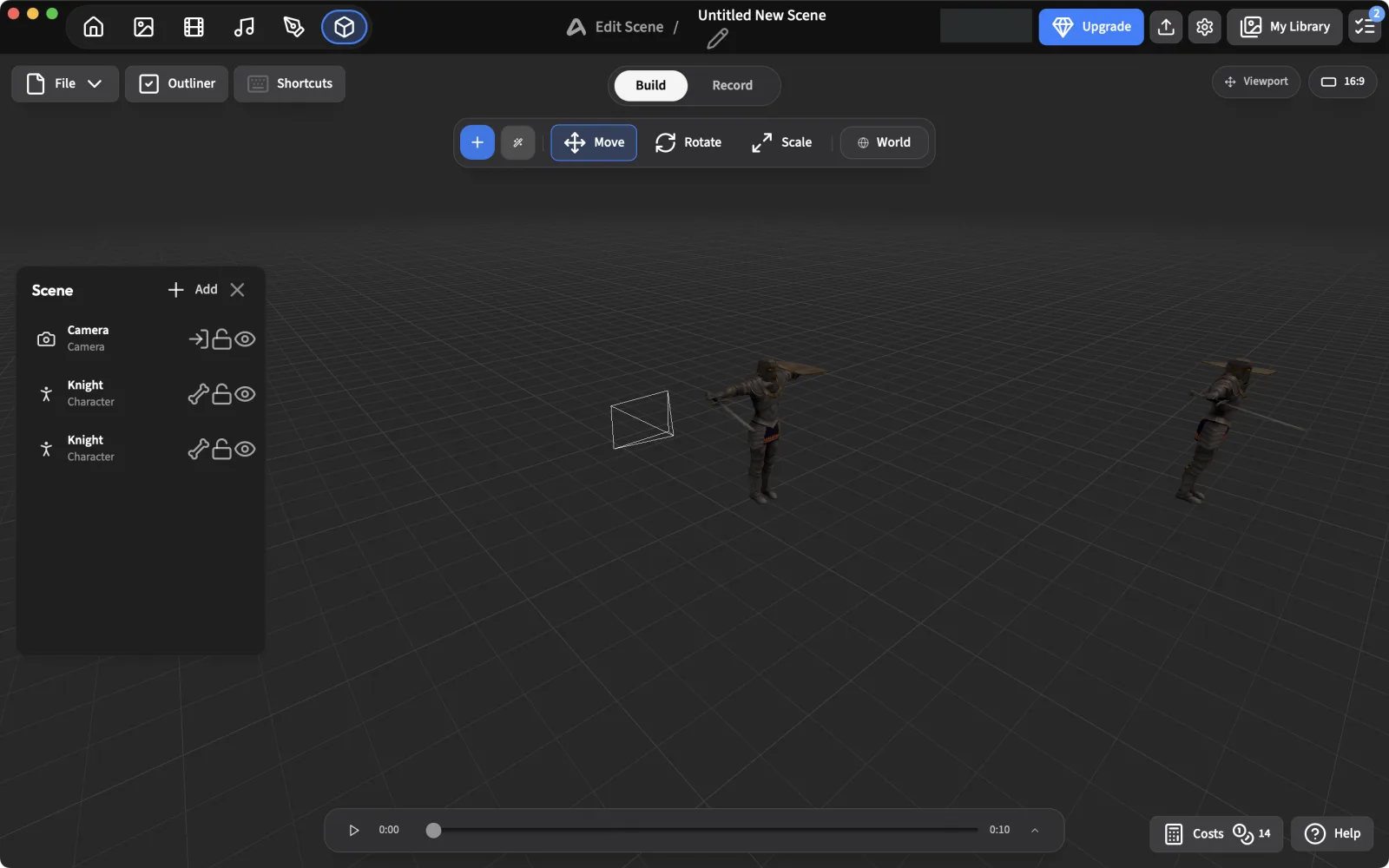The height and width of the screenshot is (868, 1389).
Task: Open the Viewport options
Action: pyautogui.click(x=1256, y=82)
